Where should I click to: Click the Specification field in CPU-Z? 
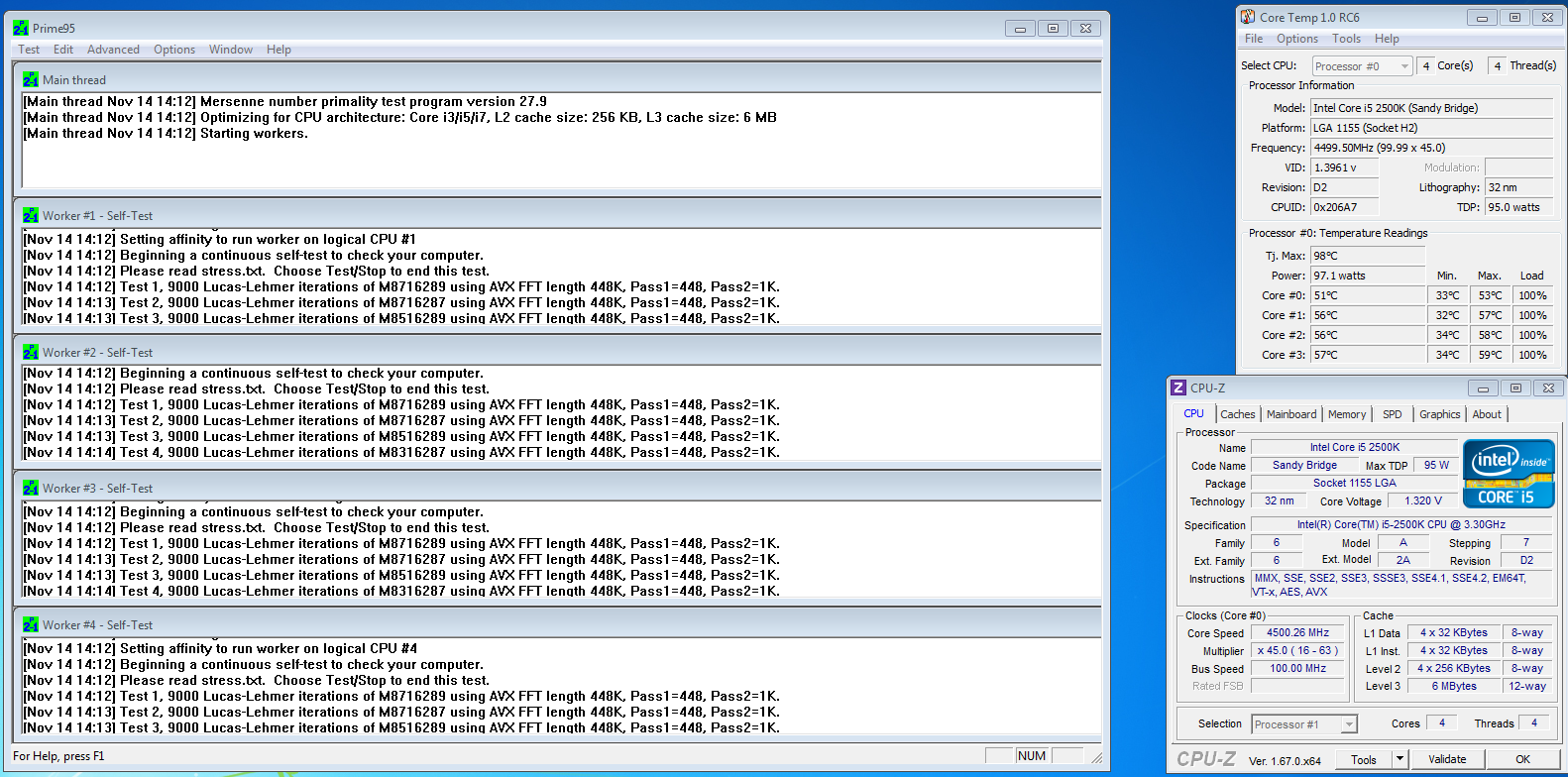click(1401, 524)
